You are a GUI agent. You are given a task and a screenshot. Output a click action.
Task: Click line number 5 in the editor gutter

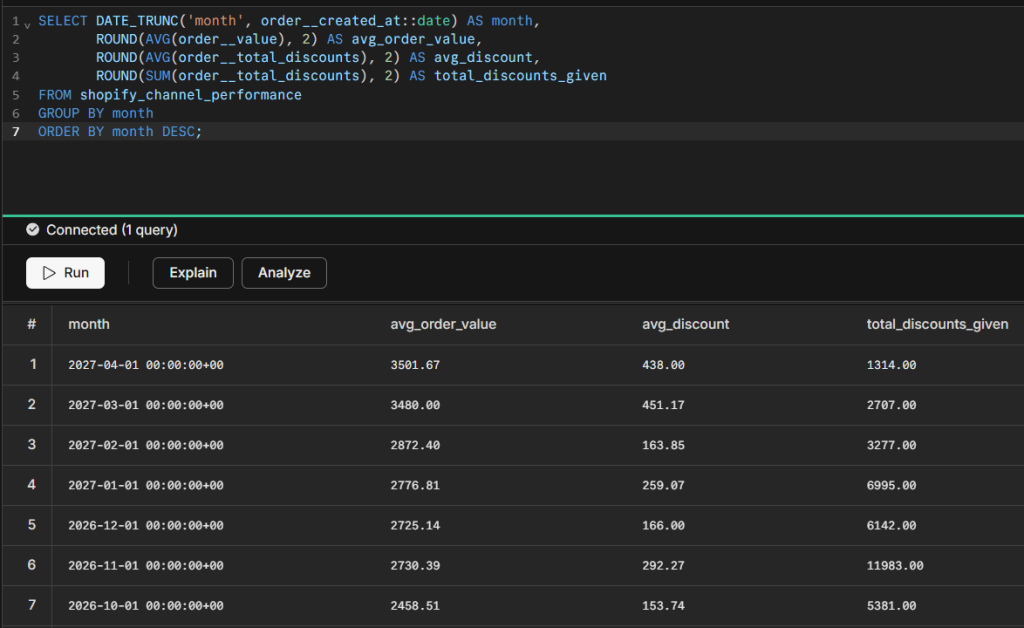16,95
